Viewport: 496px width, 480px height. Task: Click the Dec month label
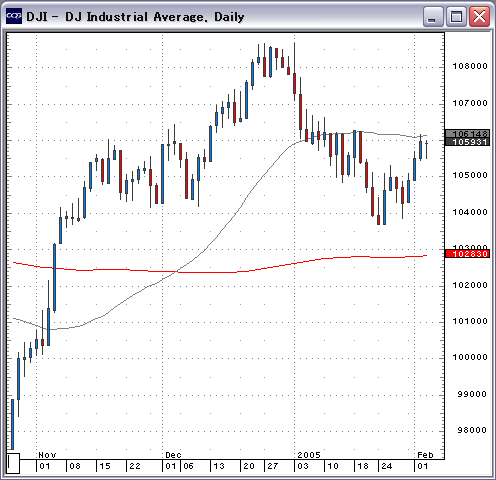point(173,455)
